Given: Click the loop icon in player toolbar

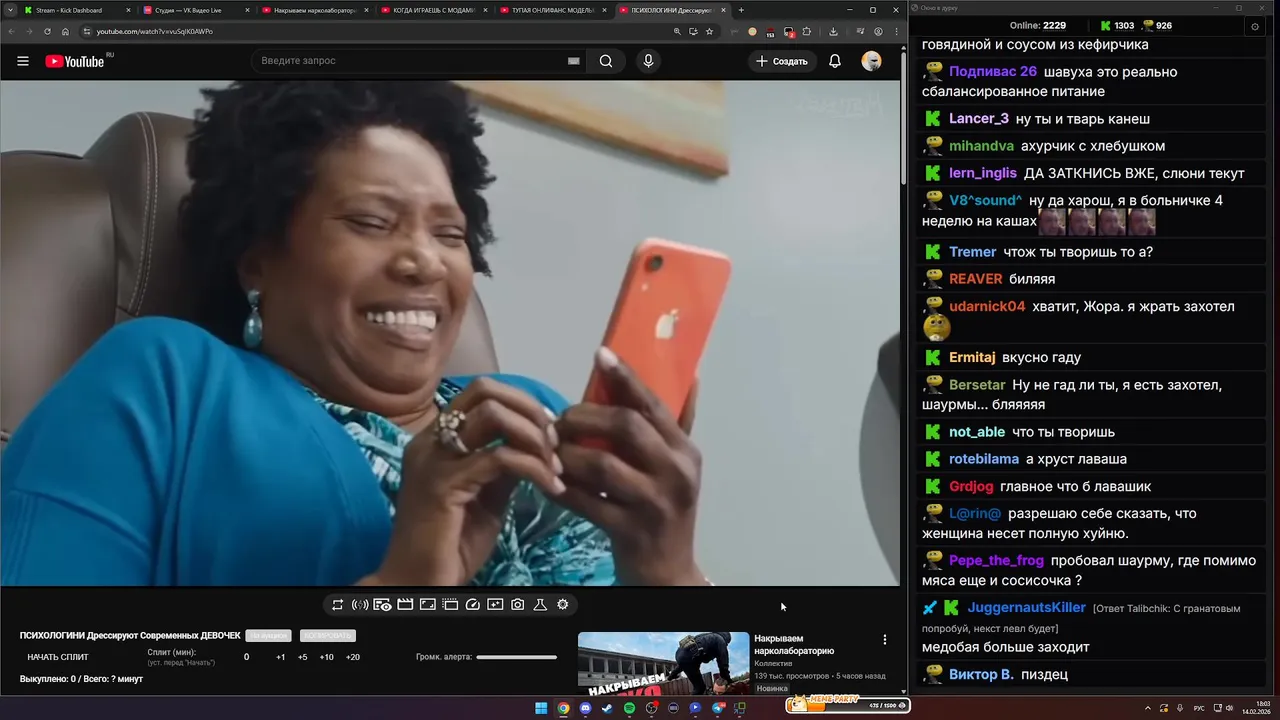Looking at the screenshot, I should [x=337, y=605].
